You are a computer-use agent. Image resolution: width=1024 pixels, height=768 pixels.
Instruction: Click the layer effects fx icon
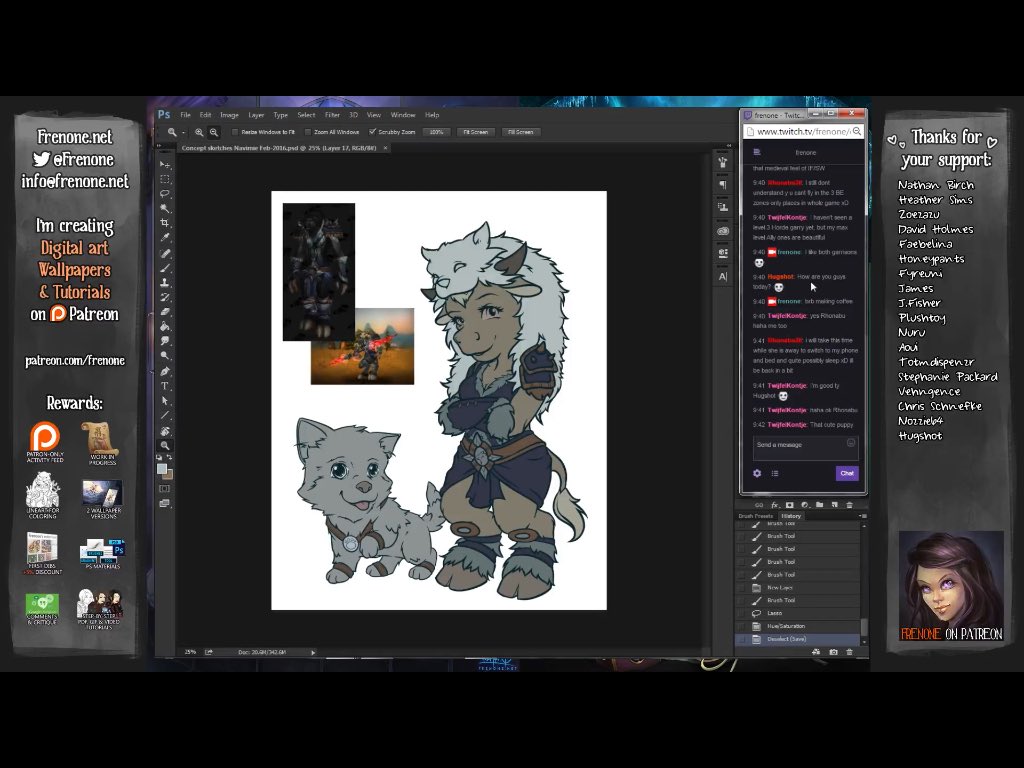775,505
